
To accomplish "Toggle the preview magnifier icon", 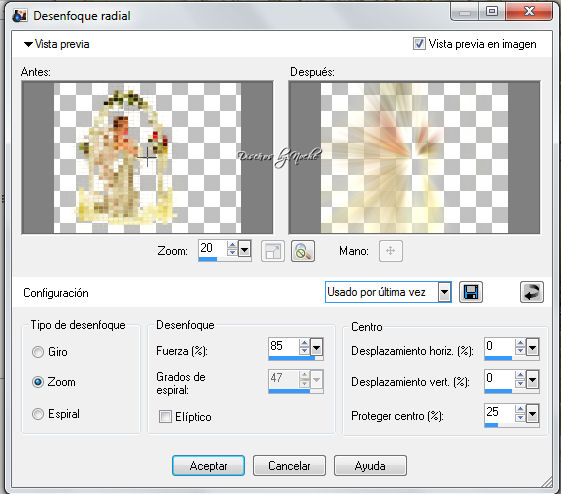I will (303, 251).
